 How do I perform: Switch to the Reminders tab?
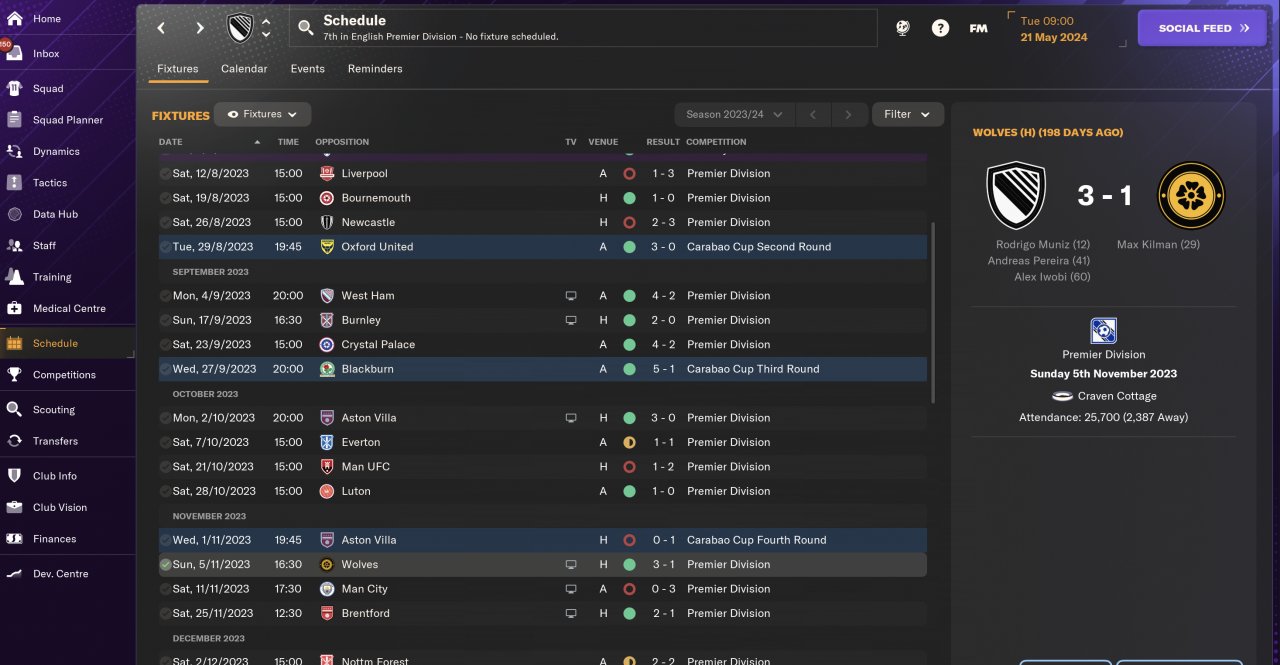[x=375, y=69]
